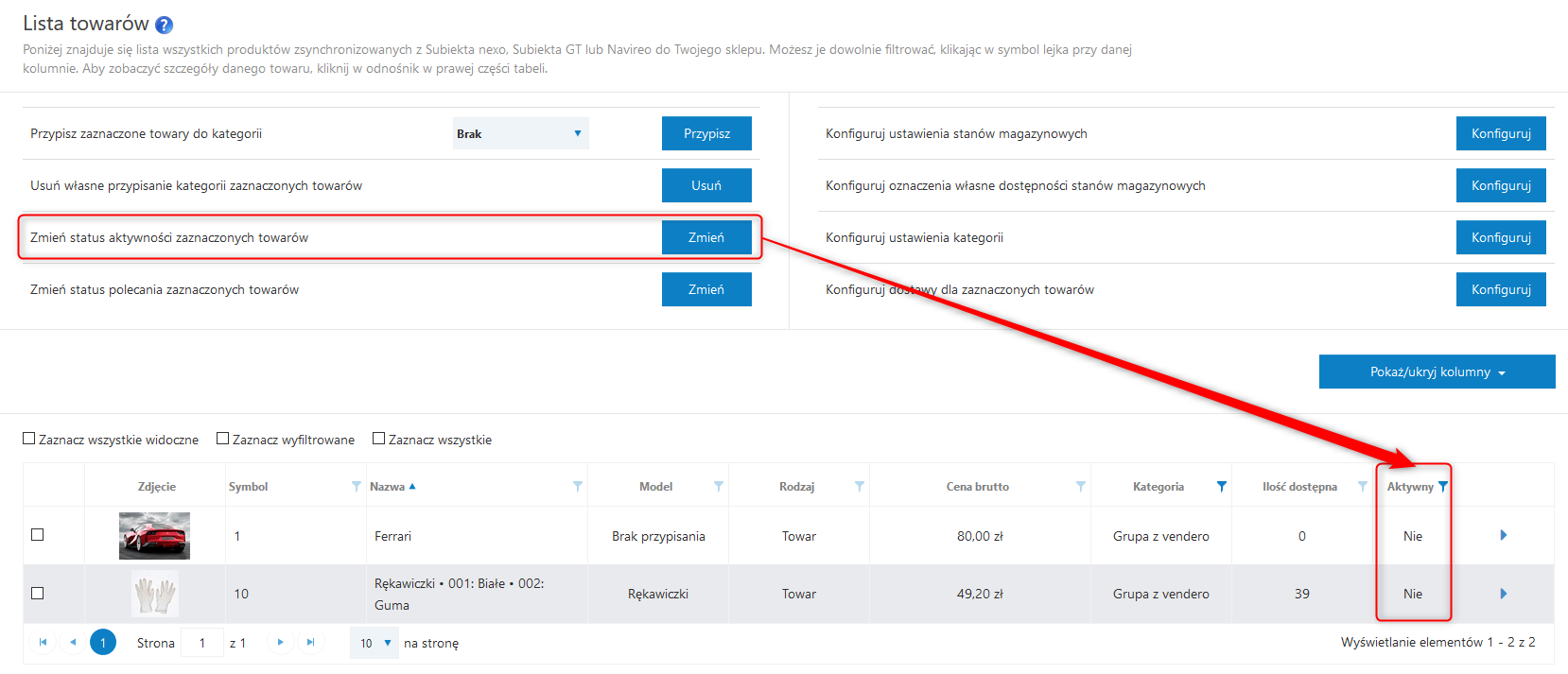Viewport: 1568px width, 674px height.
Task: Check Zaznacz wszystkie checkbox
Action: point(379,439)
